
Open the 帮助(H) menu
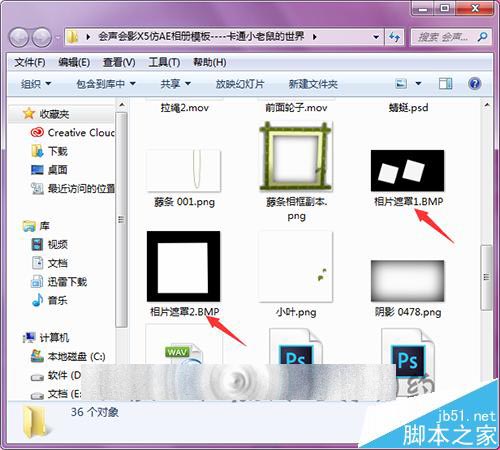(x=209, y=62)
